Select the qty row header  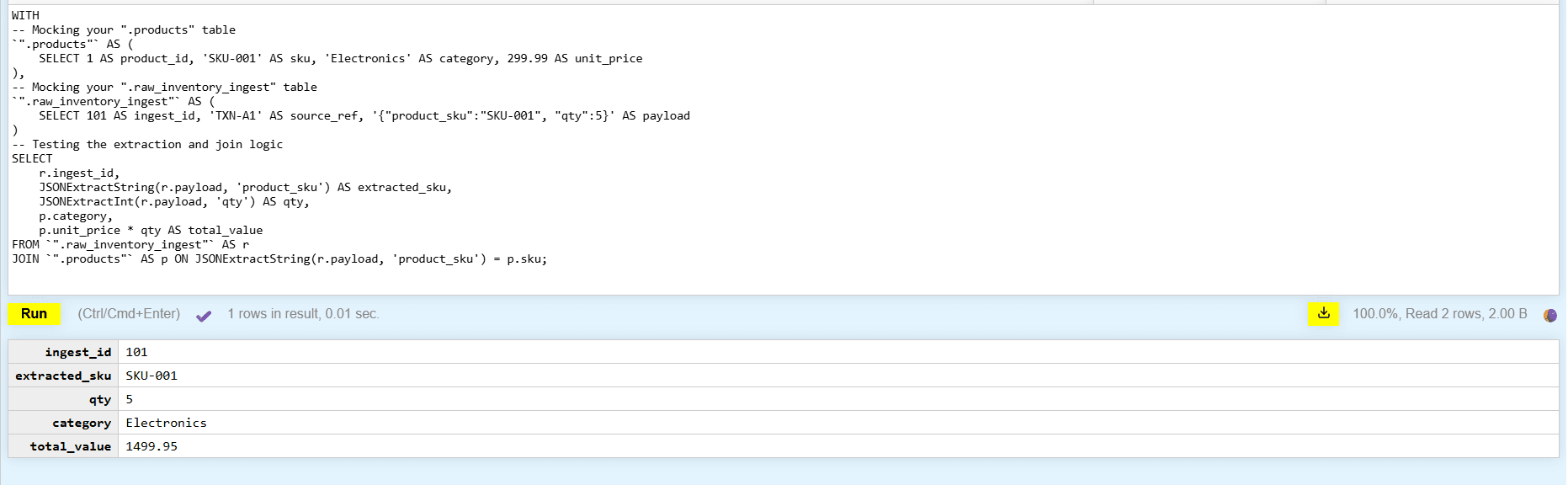[x=99, y=399]
